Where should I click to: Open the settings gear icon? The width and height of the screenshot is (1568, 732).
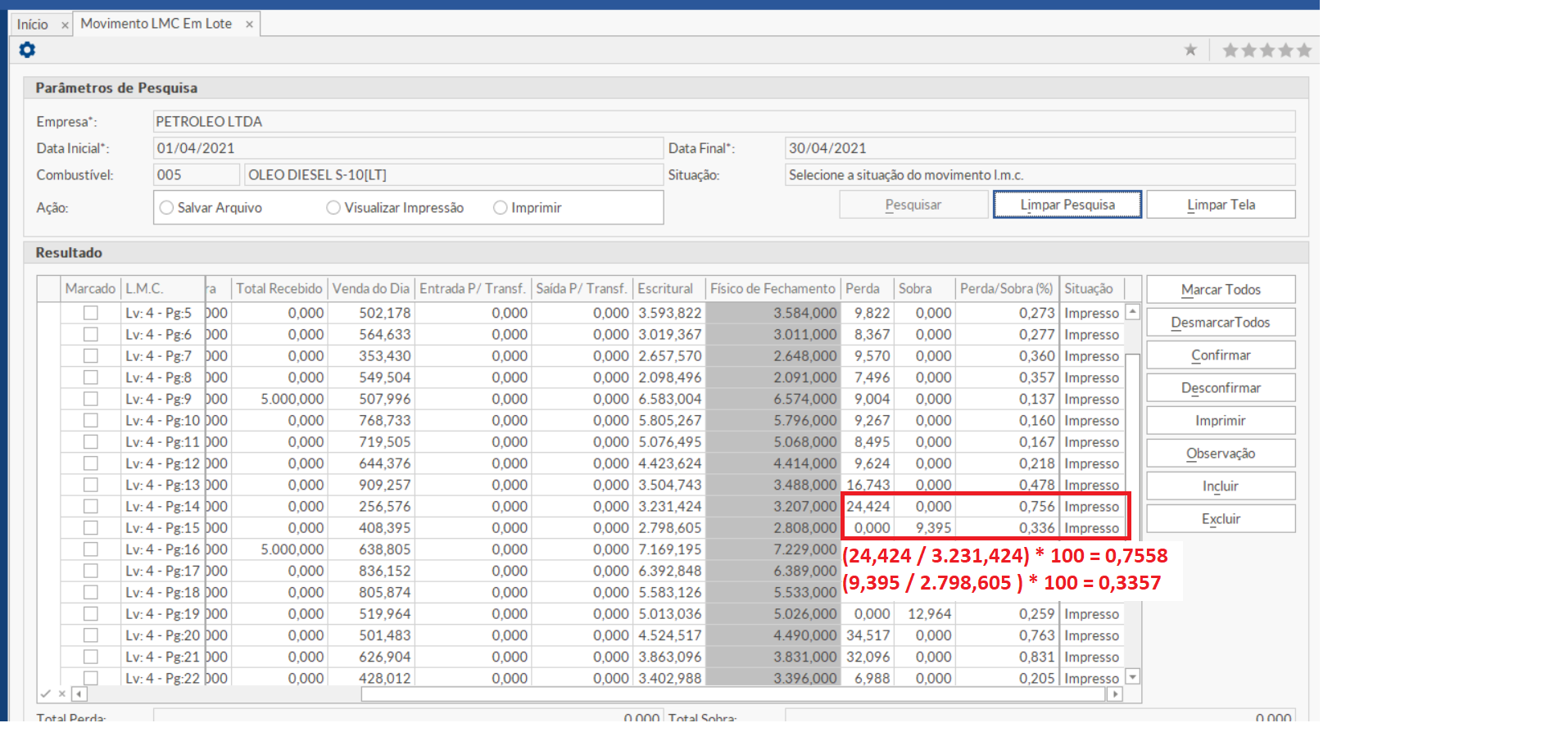(27, 50)
